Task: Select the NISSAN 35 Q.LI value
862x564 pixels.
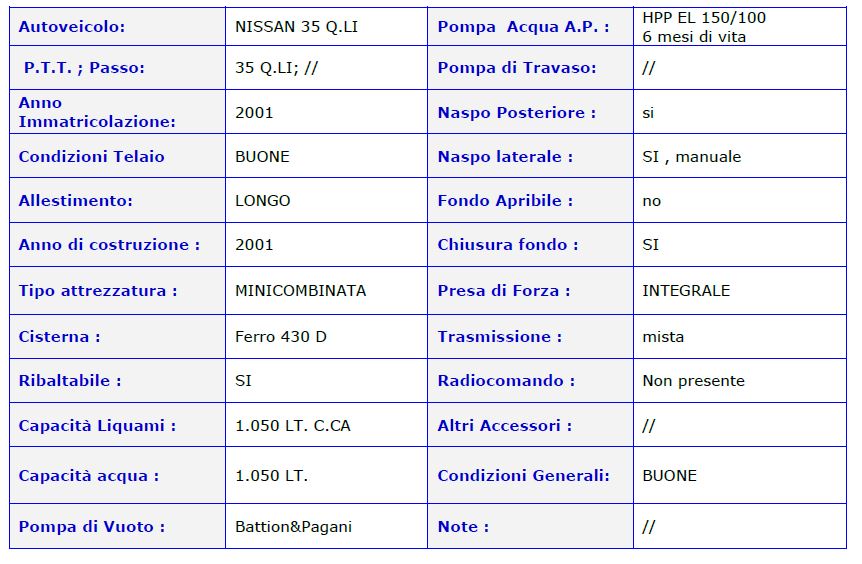Action: (x=296, y=26)
